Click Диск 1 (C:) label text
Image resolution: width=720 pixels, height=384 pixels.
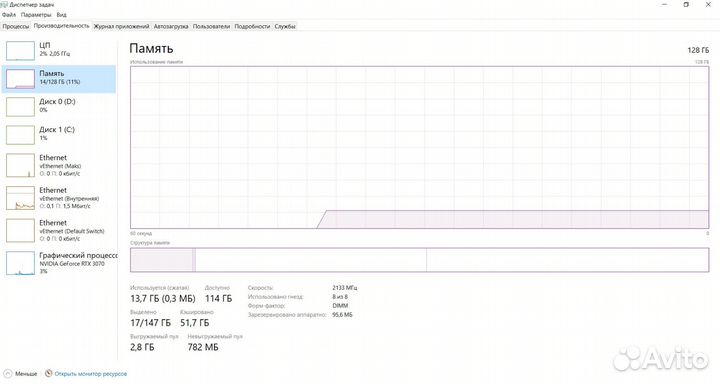tap(57, 130)
